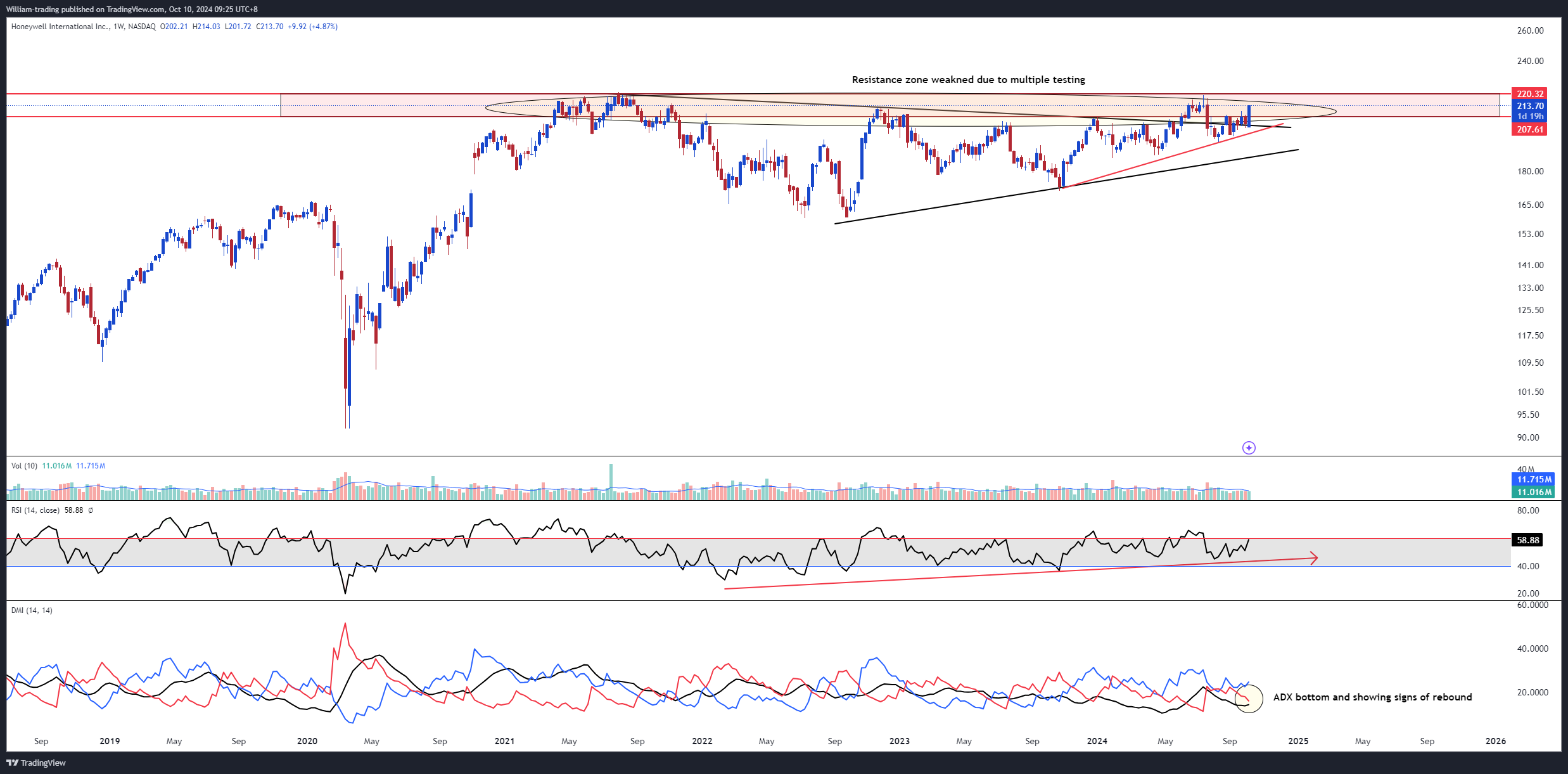
Task: Click the 2021 label on time axis
Action: (505, 741)
